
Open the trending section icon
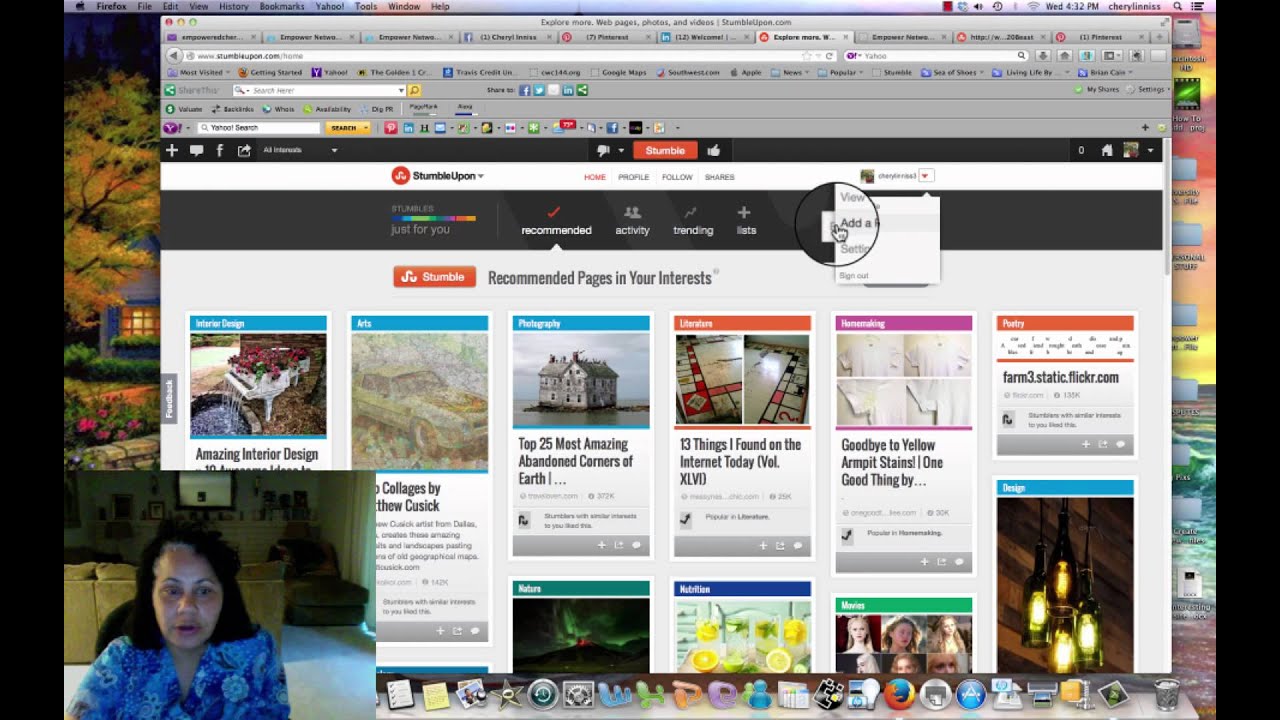point(691,212)
